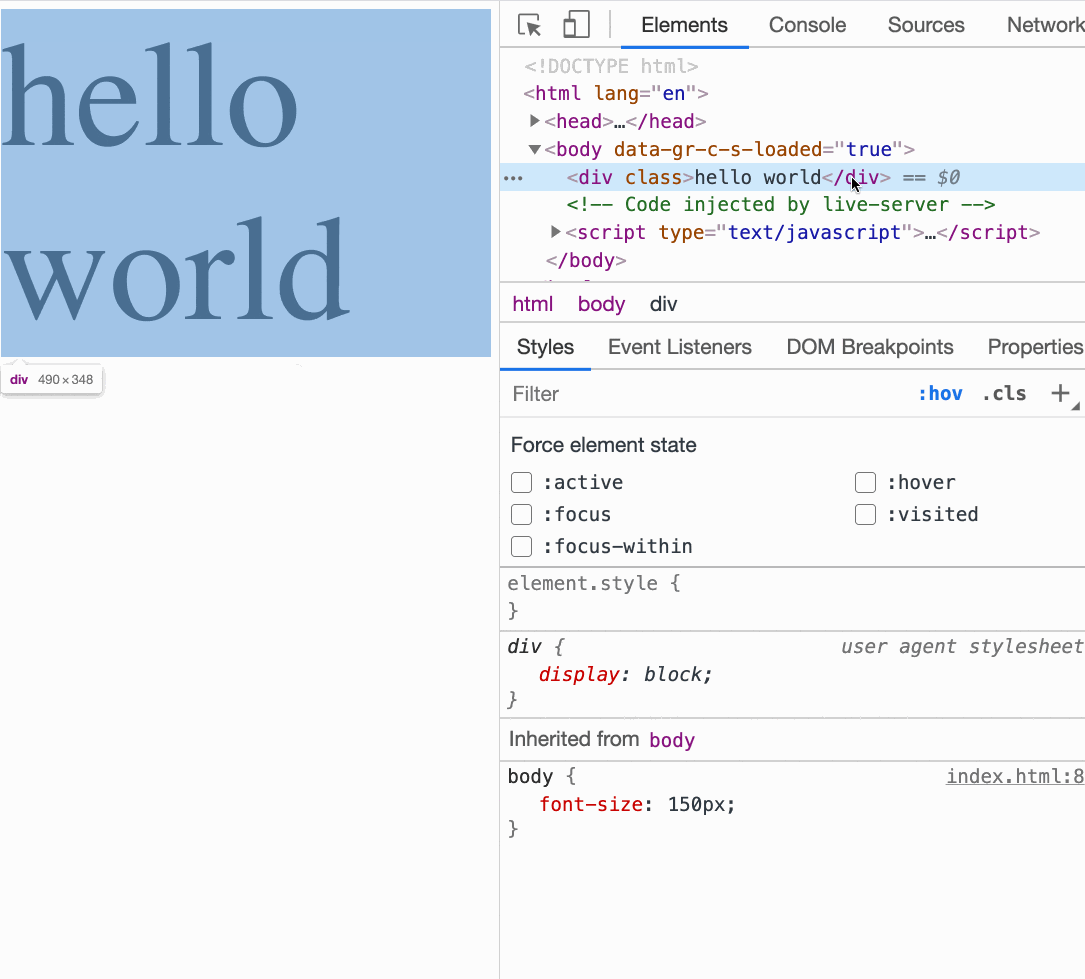Enable the :visited state checkbox
The width and height of the screenshot is (1085, 979).
(x=865, y=515)
